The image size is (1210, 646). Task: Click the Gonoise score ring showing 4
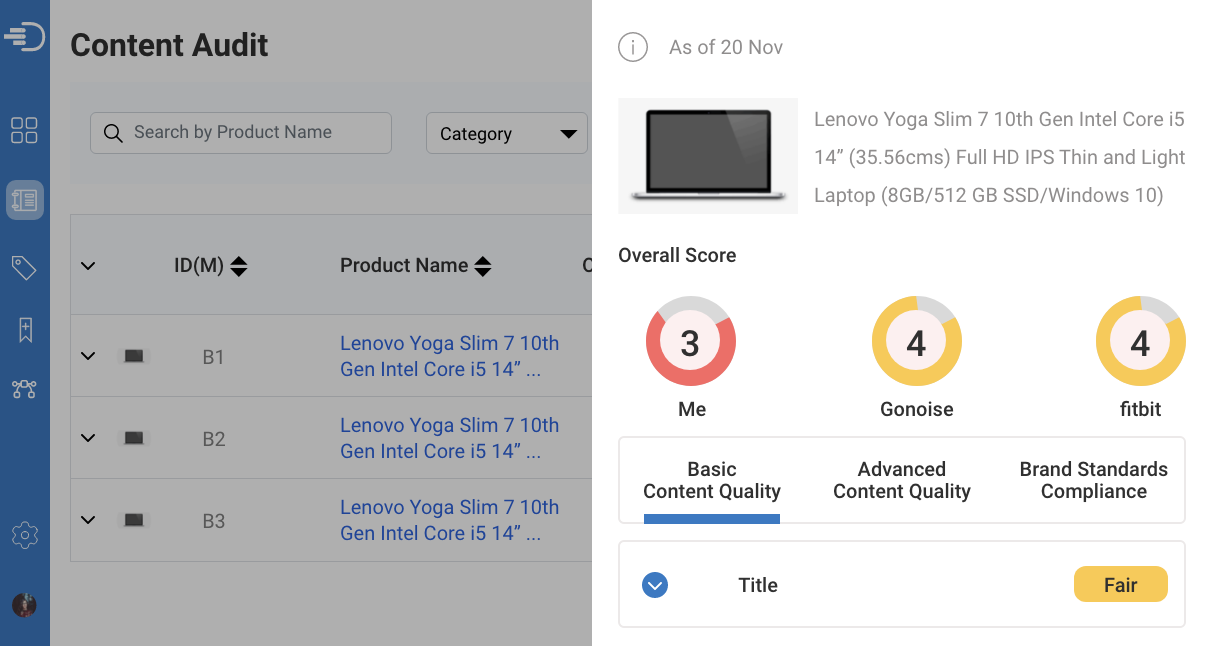click(x=916, y=341)
